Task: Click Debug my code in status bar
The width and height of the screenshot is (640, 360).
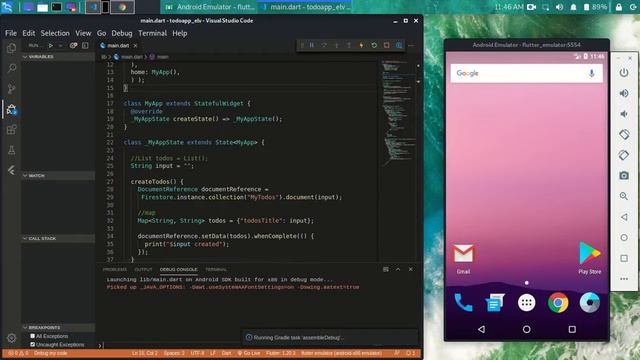Action: click(50, 353)
